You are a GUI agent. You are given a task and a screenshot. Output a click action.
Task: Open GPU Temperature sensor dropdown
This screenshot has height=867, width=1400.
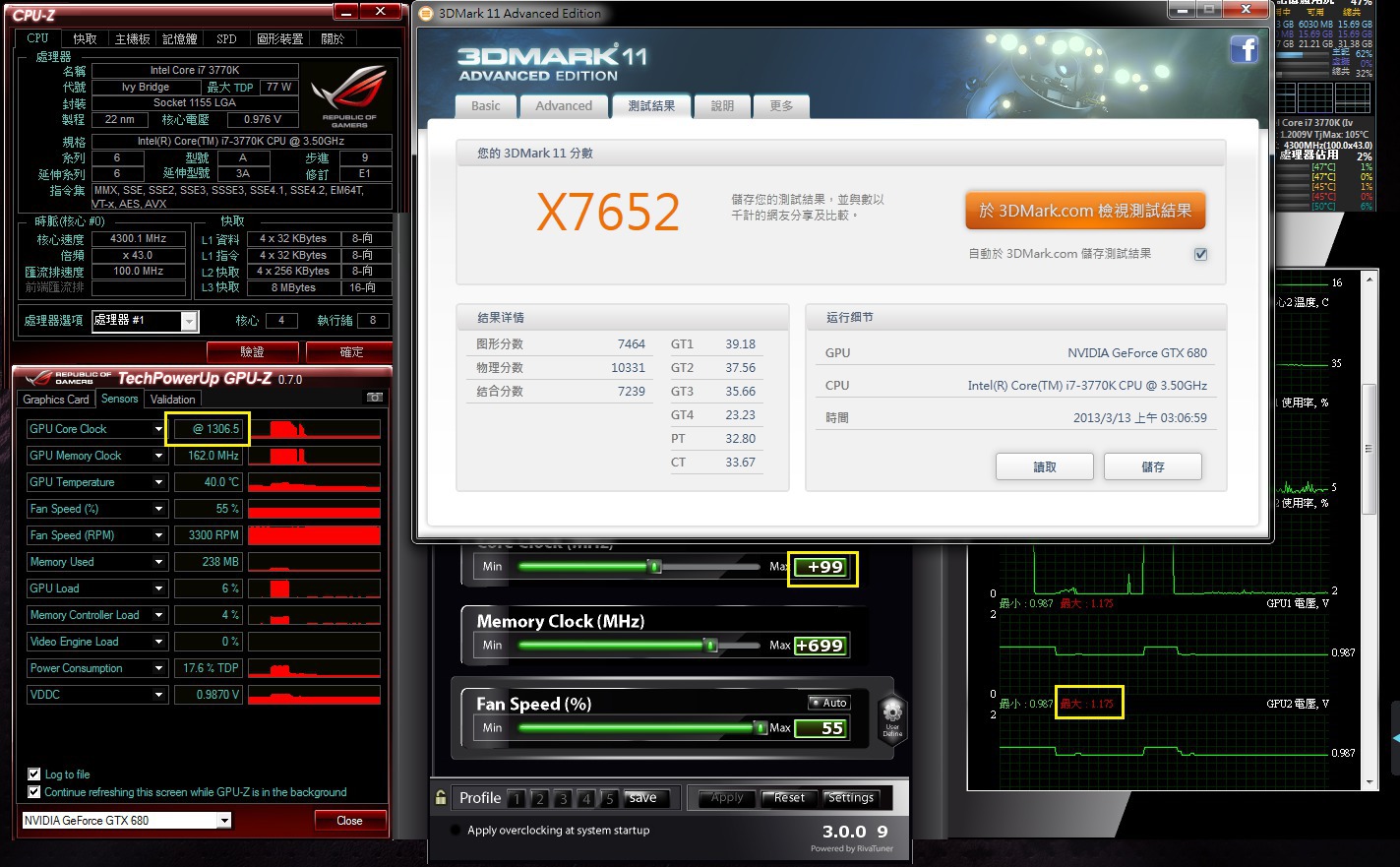[x=158, y=482]
